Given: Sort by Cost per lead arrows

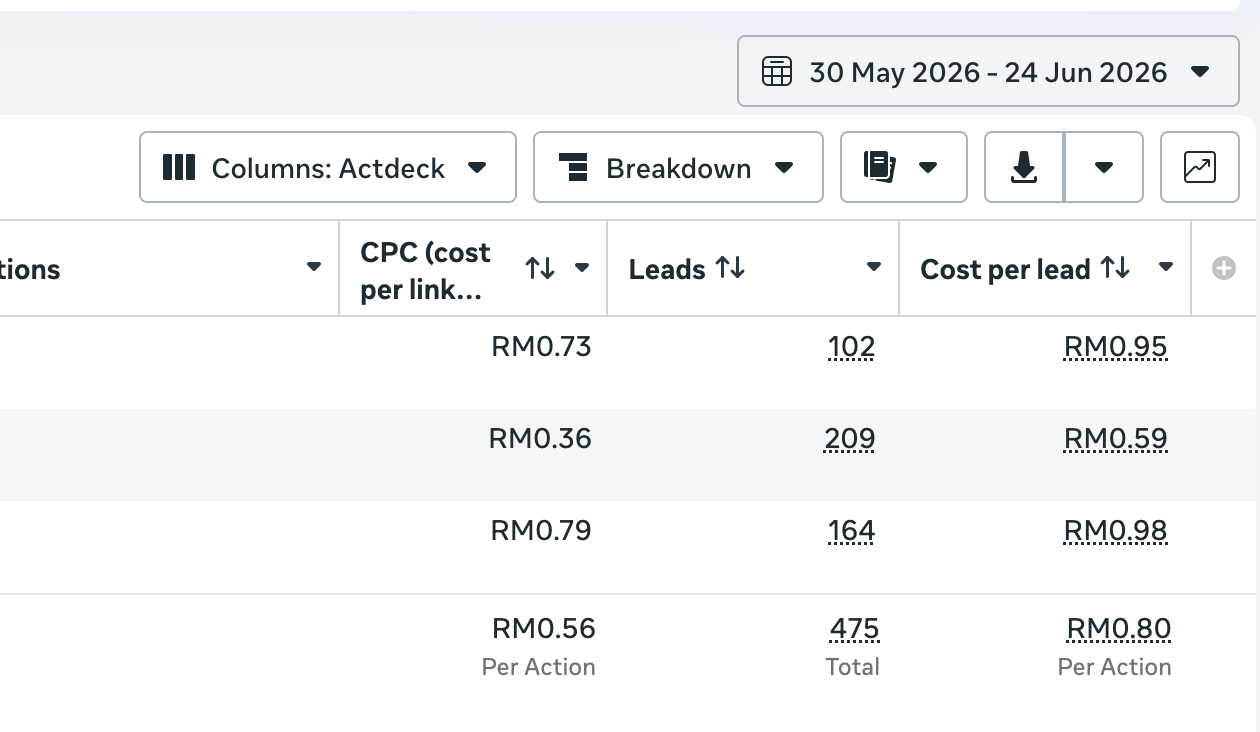Looking at the screenshot, I should click(x=1115, y=268).
